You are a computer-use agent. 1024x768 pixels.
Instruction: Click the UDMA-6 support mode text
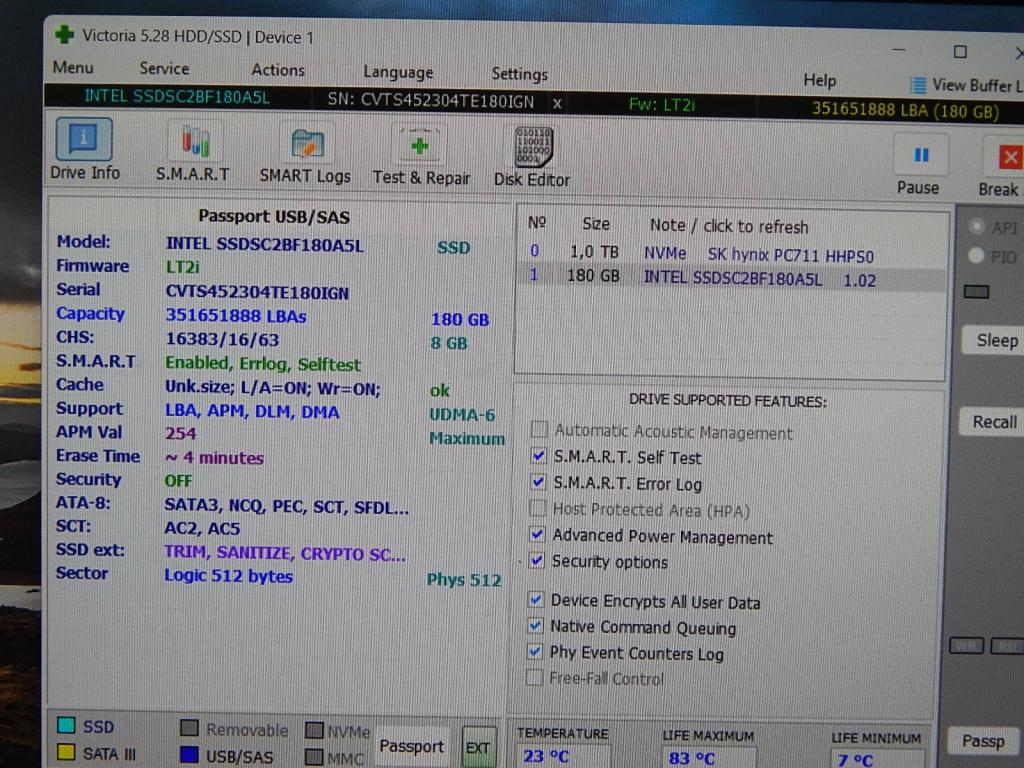point(462,415)
